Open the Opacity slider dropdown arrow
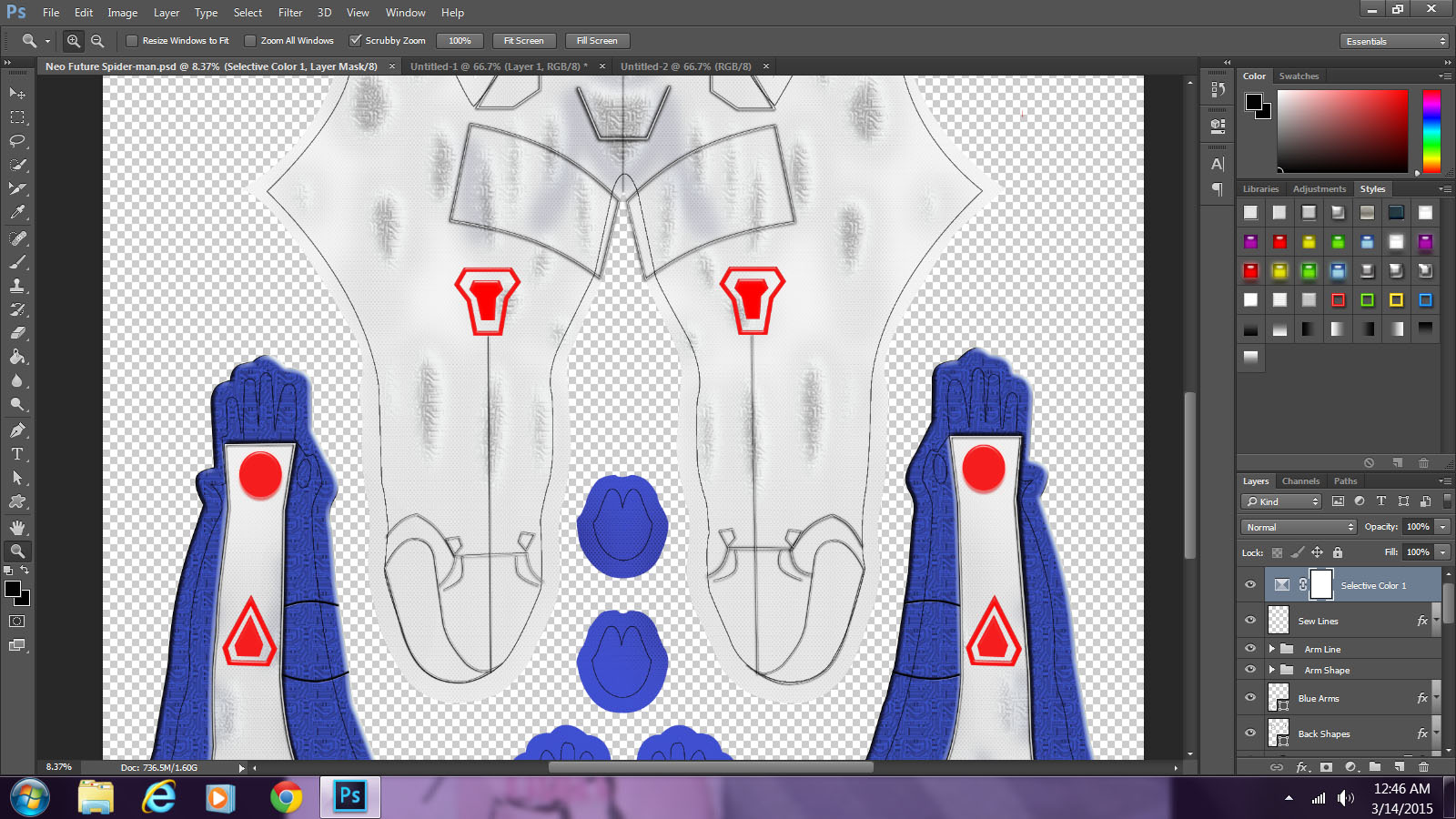 coord(1442,527)
